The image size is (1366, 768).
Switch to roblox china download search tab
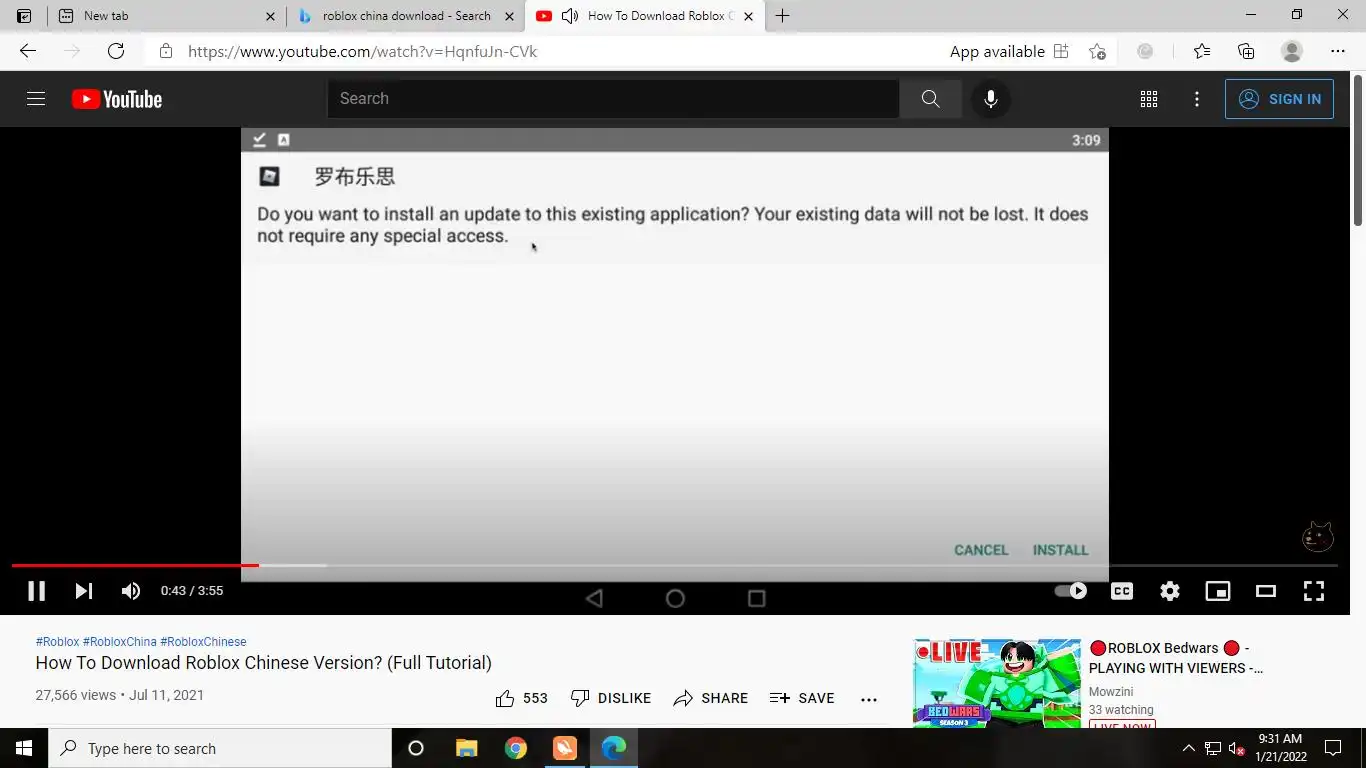click(406, 16)
